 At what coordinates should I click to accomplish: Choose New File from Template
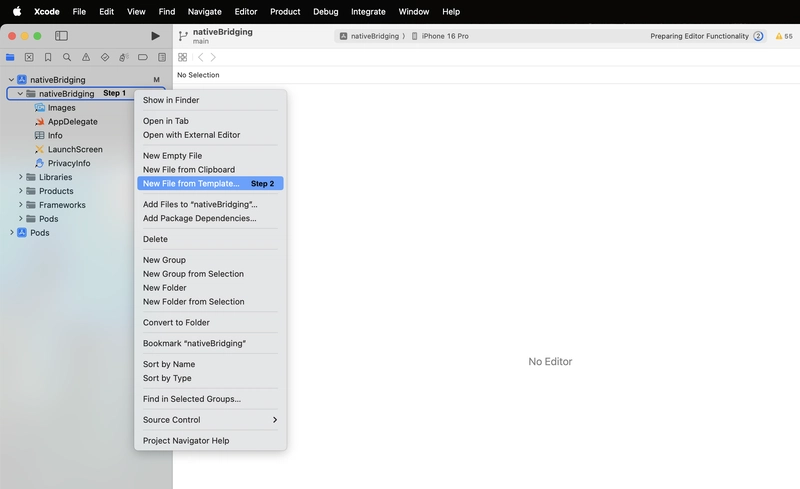pos(210,183)
